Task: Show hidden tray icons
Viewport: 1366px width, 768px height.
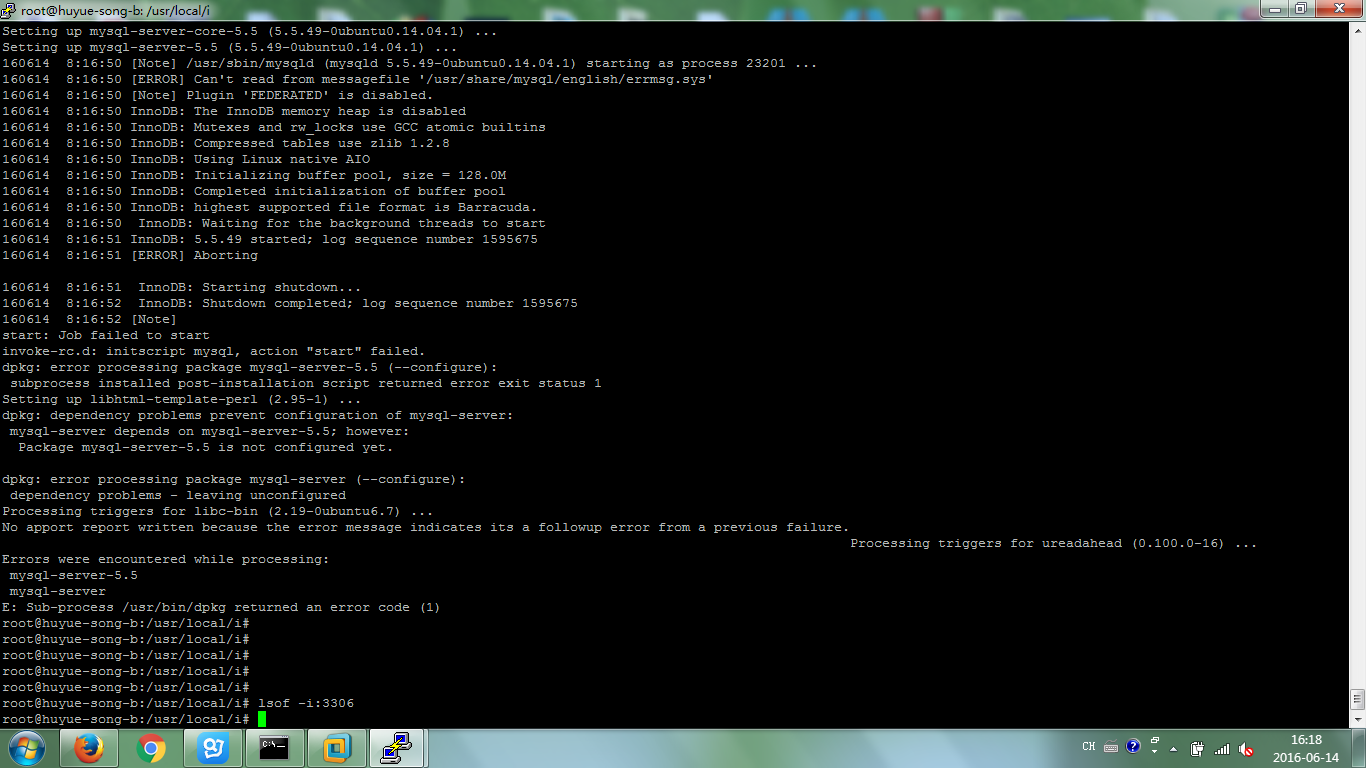Action: [x=1174, y=749]
